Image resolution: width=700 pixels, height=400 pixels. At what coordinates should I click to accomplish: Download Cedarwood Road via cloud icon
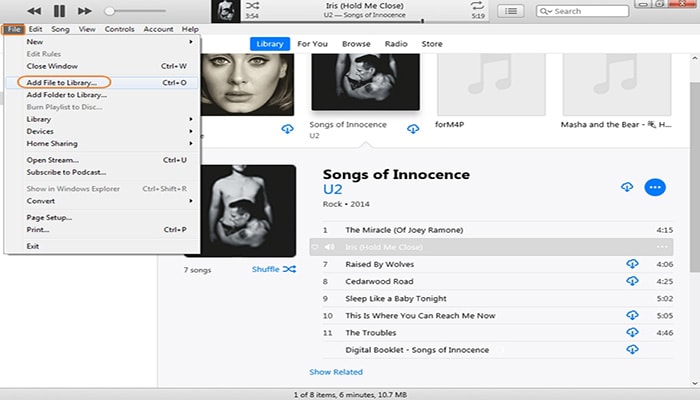pyautogui.click(x=632, y=281)
